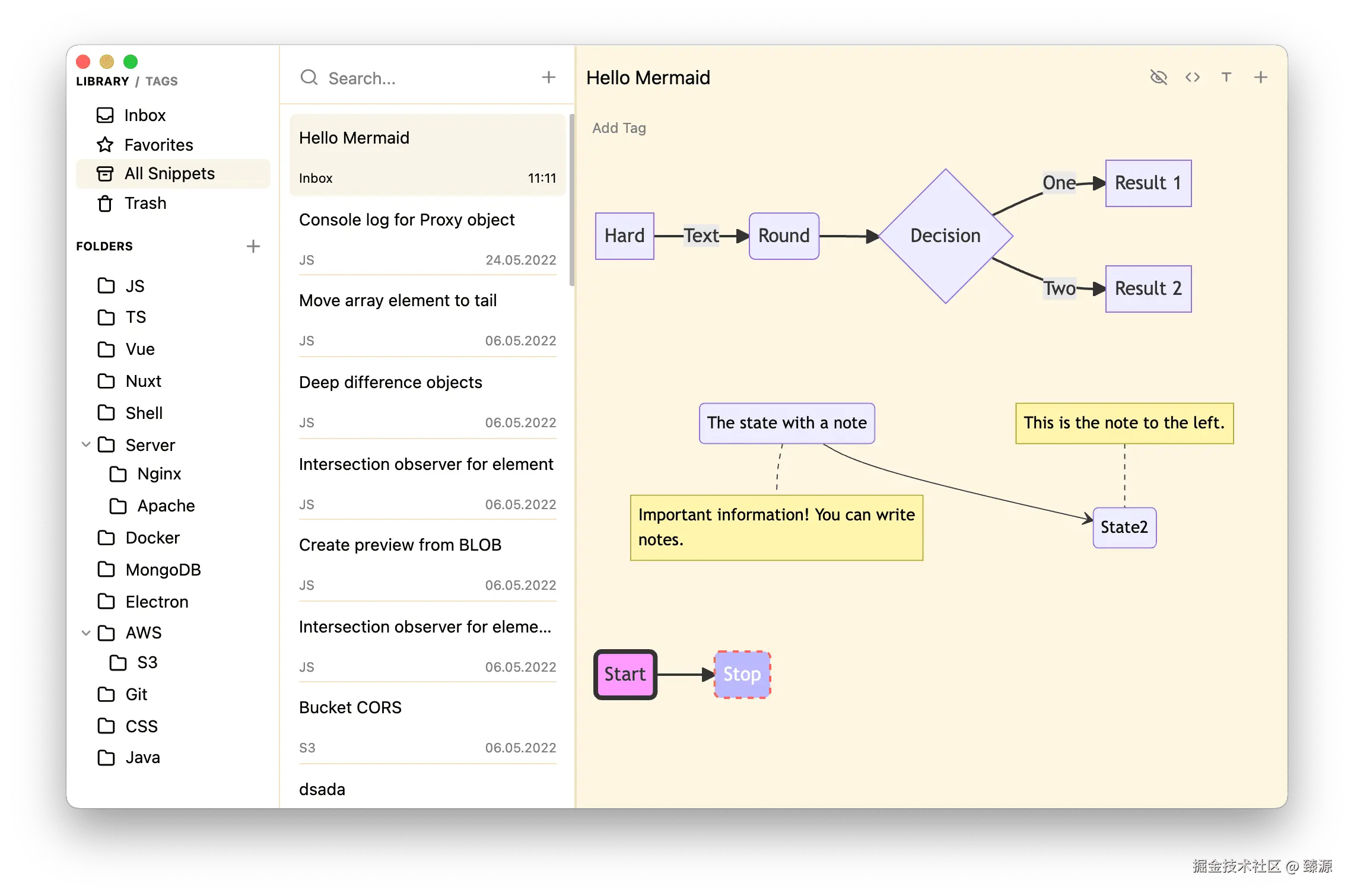Add a new fragment with the editor plus icon
This screenshot has height=896, width=1354.
[x=1261, y=77]
